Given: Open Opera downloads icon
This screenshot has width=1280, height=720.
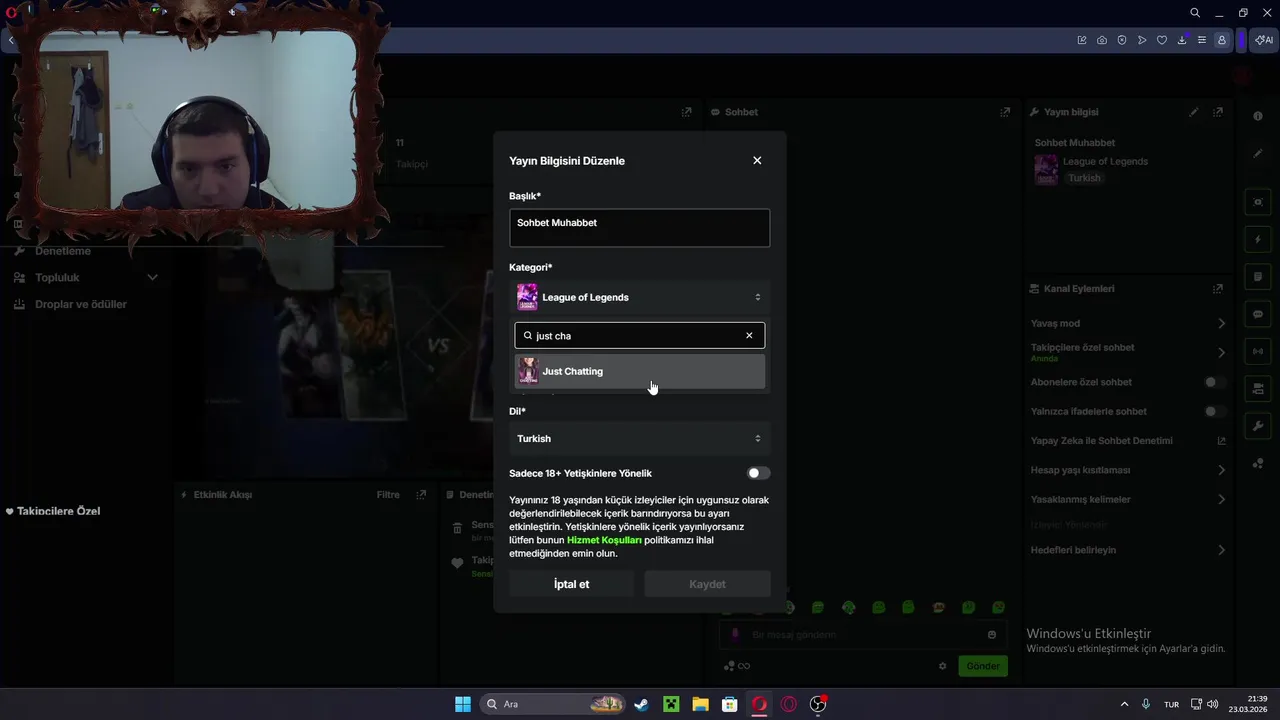Looking at the screenshot, I should click(x=1183, y=40).
